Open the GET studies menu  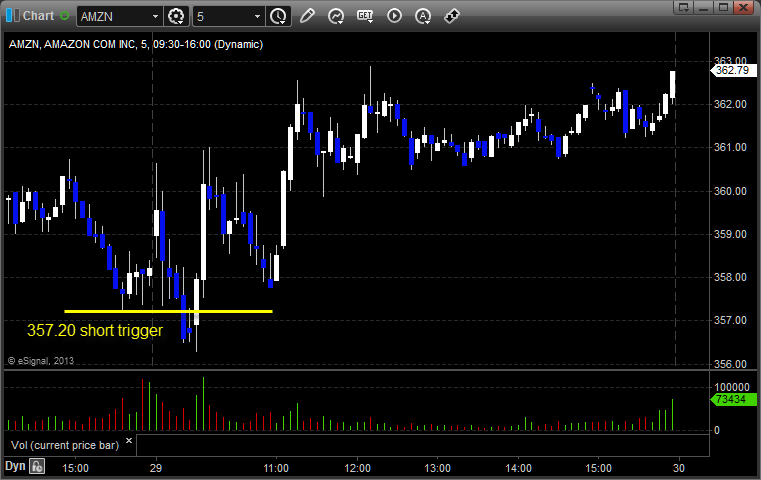point(365,16)
